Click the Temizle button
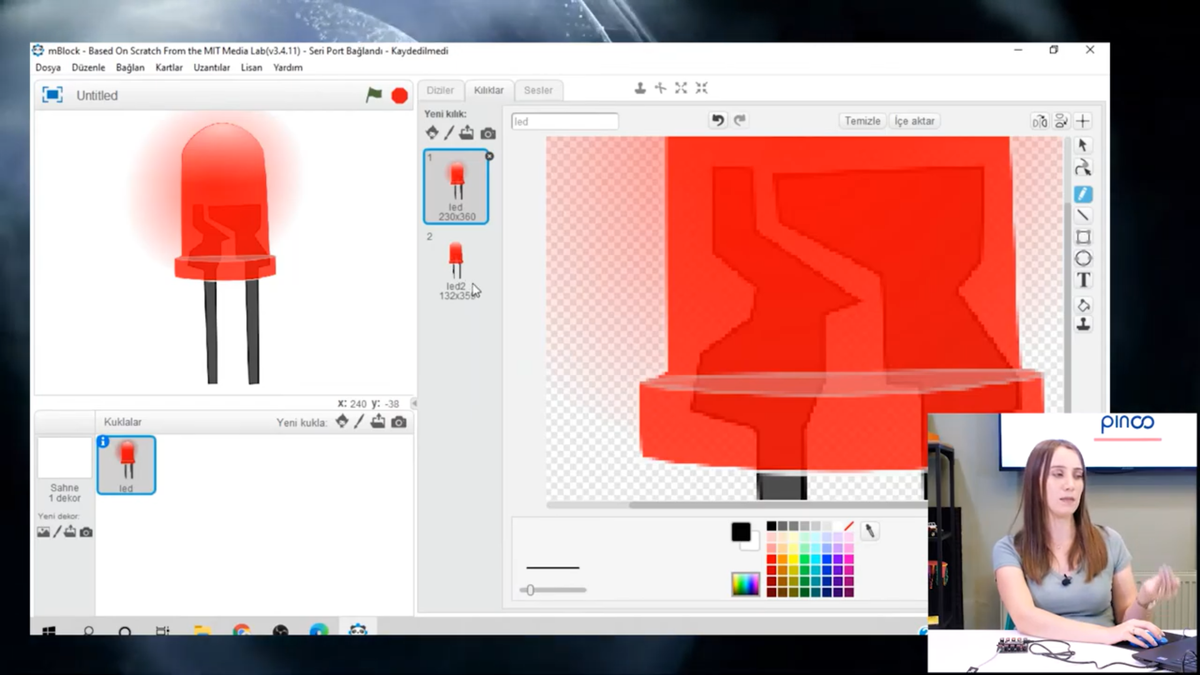The width and height of the screenshot is (1200, 675). pyautogui.click(x=862, y=121)
